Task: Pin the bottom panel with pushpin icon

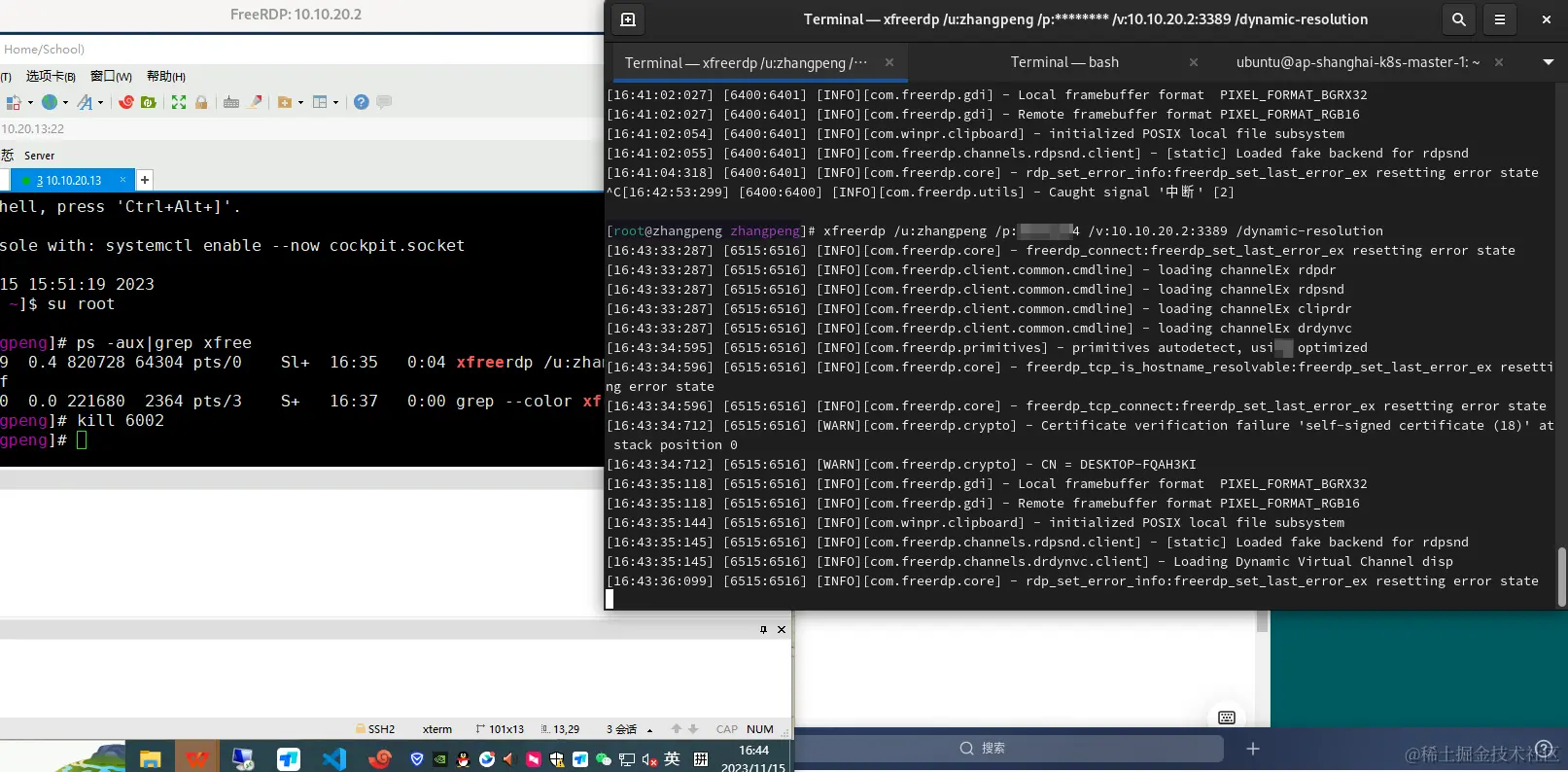Action: click(763, 630)
